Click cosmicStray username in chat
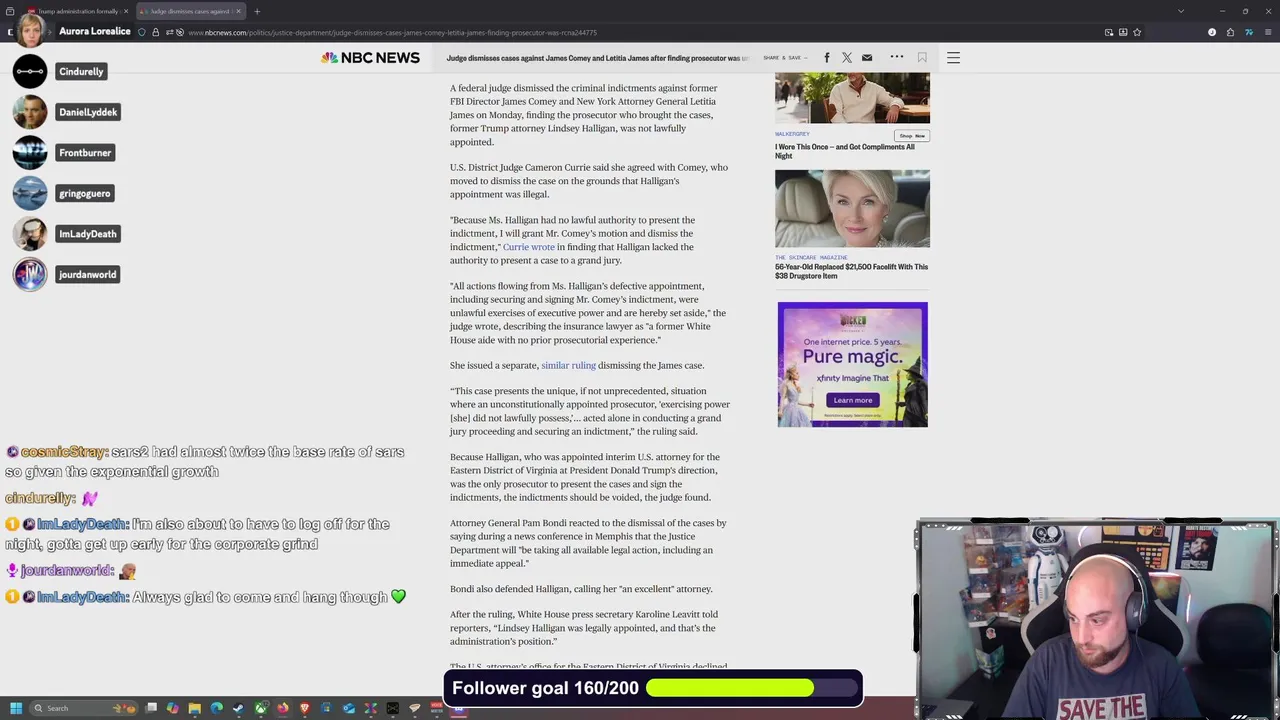 (x=63, y=452)
